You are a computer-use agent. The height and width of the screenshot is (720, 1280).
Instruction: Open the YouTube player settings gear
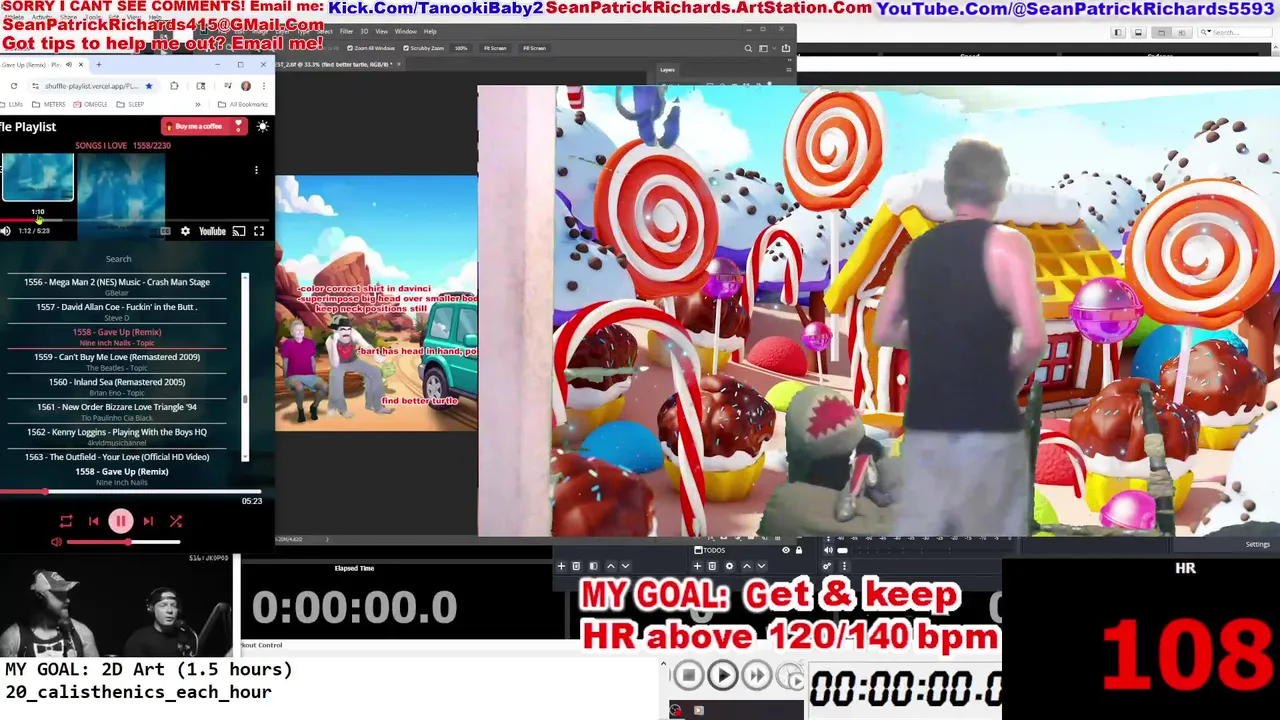click(185, 231)
